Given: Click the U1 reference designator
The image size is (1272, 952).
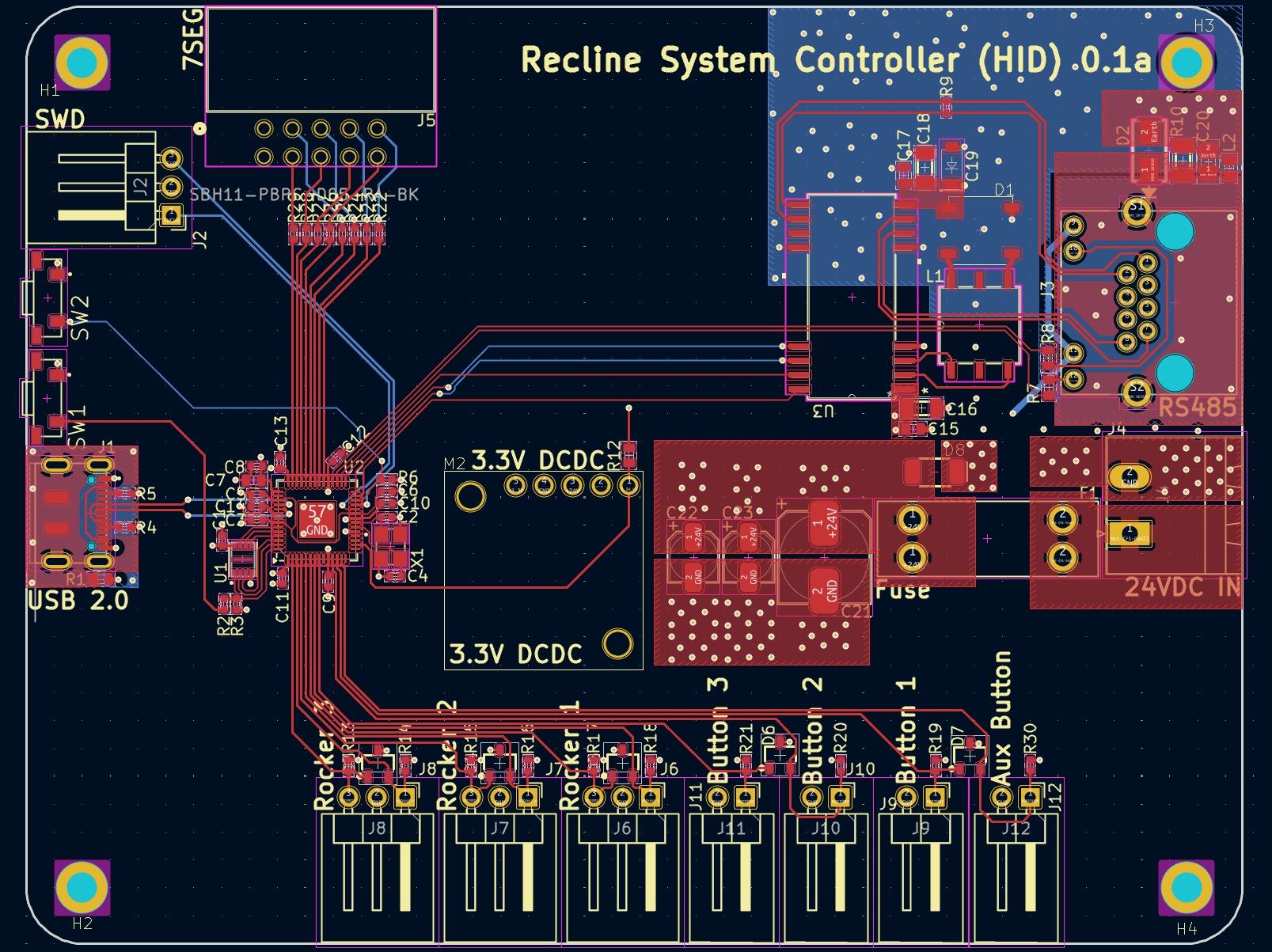Looking at the screenshot, I should (x=221, y=573).
